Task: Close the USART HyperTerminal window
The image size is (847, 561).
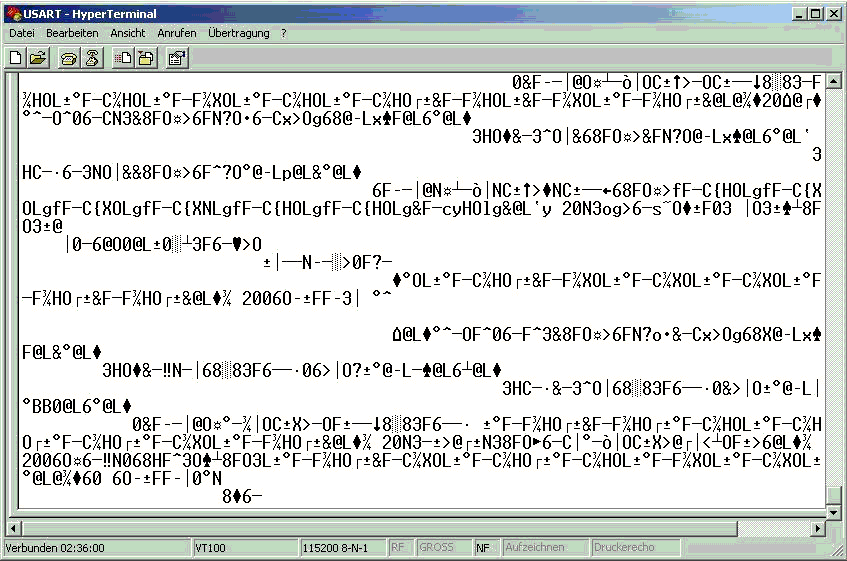Action: (833, 15)
